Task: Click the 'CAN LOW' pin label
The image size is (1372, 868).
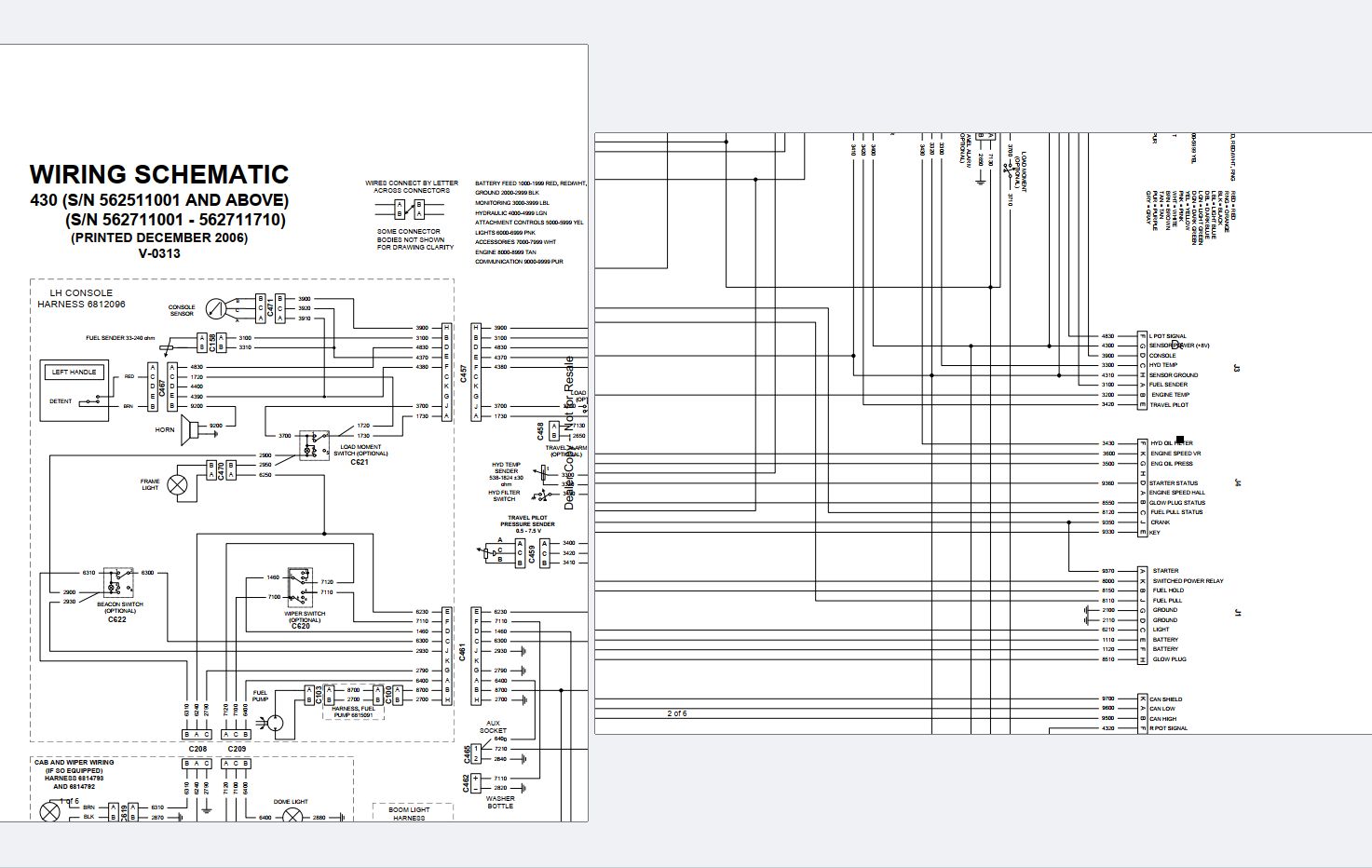Action: (1162, 709)
